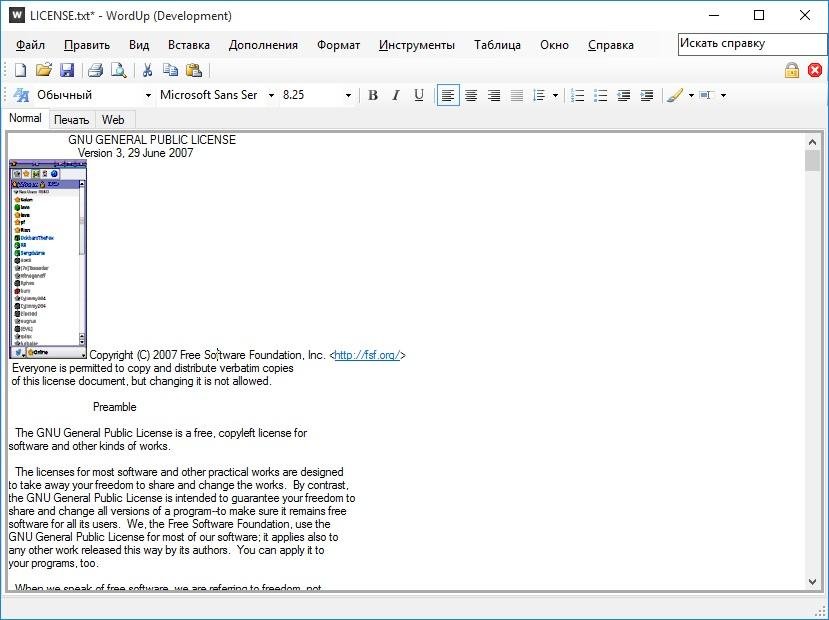The height and width of the screenshot is (620, 829).
Task: Open the Microsoft Sans Serif font dropdown
Action: pos(271,95)
